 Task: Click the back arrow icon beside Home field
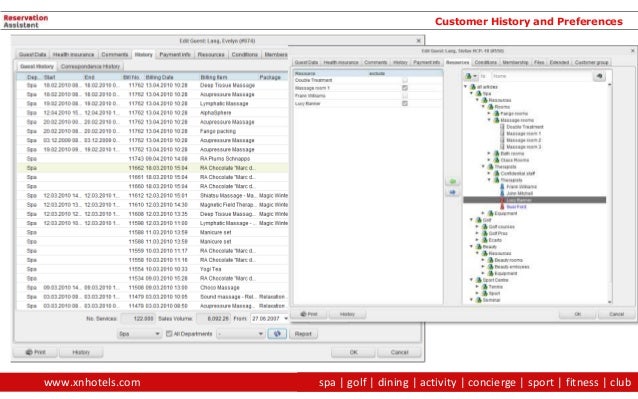(599, 76)
